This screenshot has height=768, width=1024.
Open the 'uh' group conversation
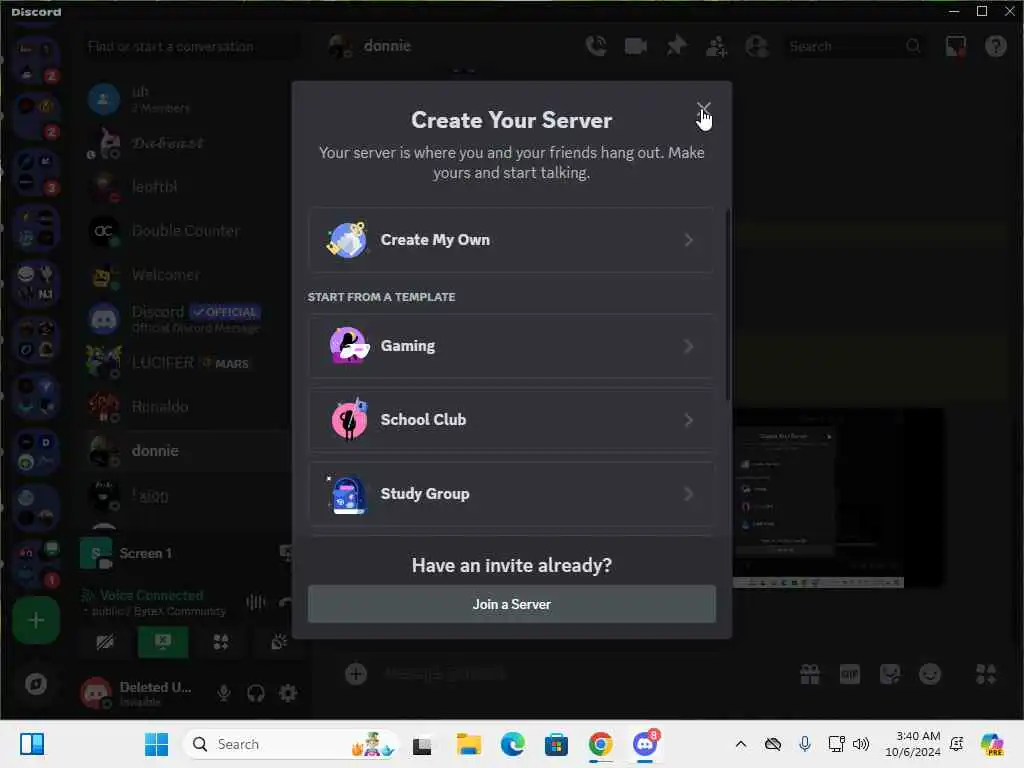186,99
